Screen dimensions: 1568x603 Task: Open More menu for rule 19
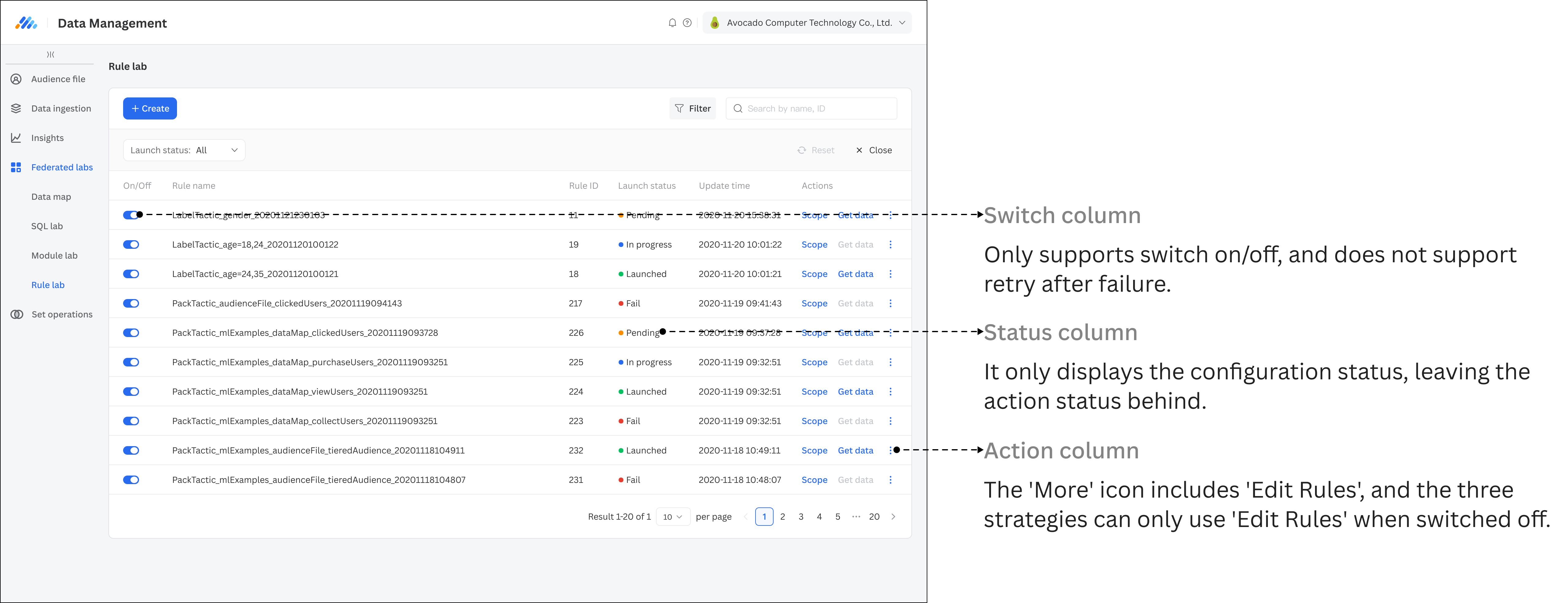pos(891,244)
